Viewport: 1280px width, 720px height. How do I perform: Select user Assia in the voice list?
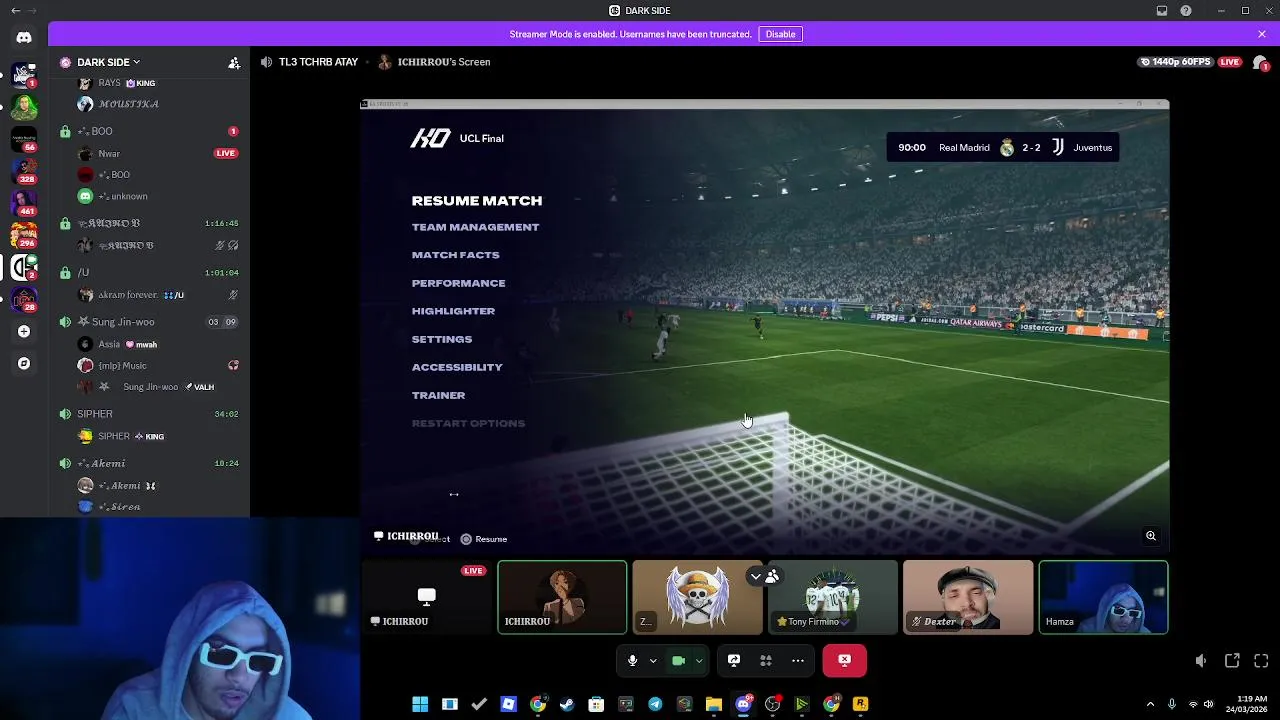click(x=158, y=344)
